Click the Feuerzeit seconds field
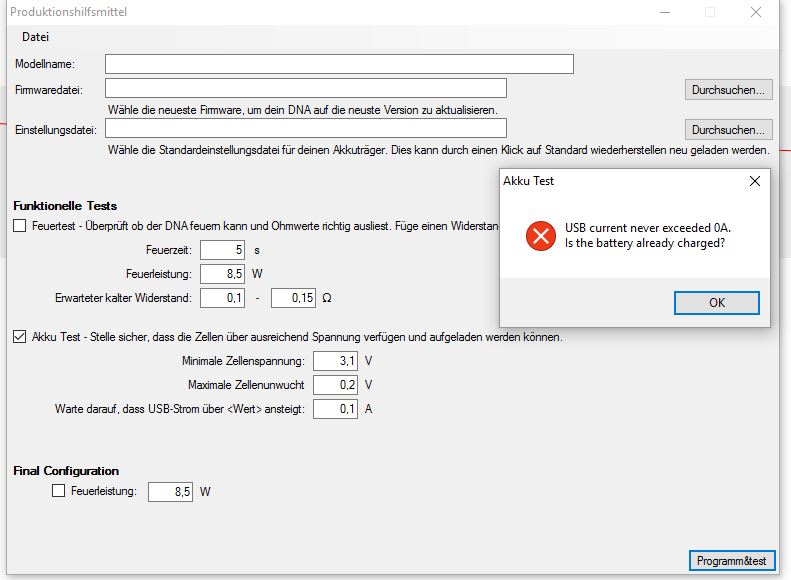Viewport: 791px width, 580px height. point(223,250)
